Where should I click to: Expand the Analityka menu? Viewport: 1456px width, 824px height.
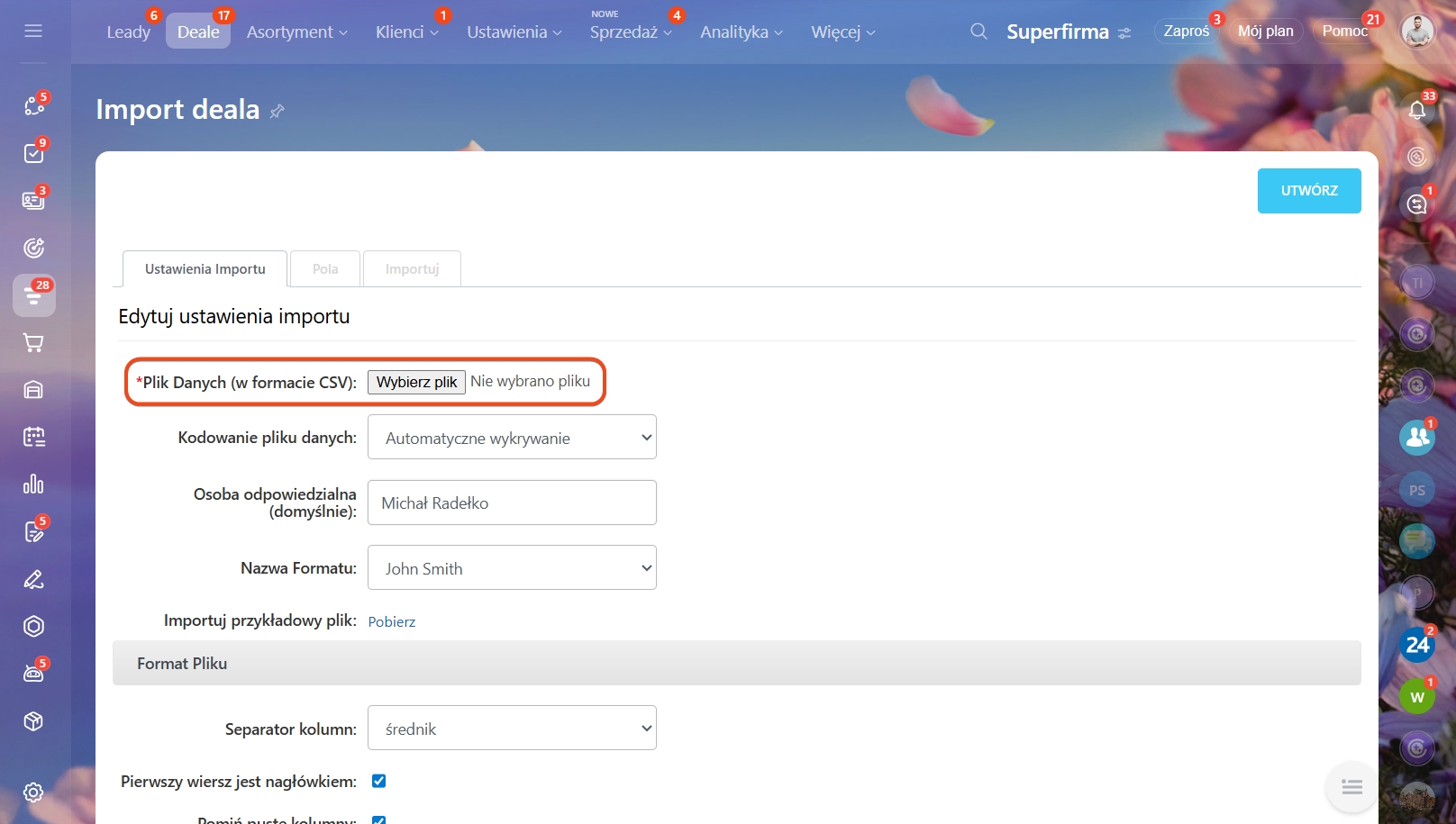(x=742, y=32)
